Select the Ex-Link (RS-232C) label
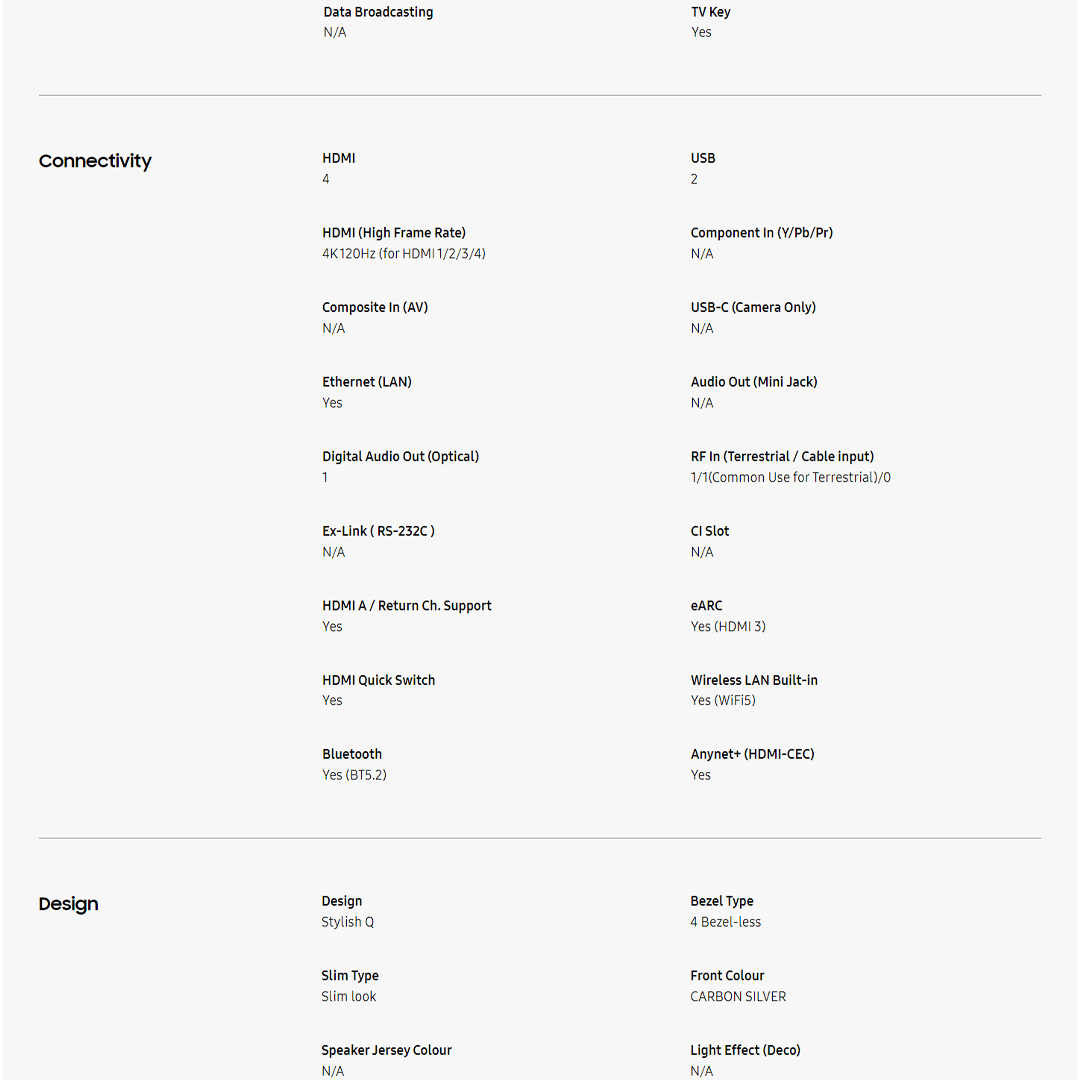The height and width of the screenshot is (1080, 1080). (x=378, y=531)
